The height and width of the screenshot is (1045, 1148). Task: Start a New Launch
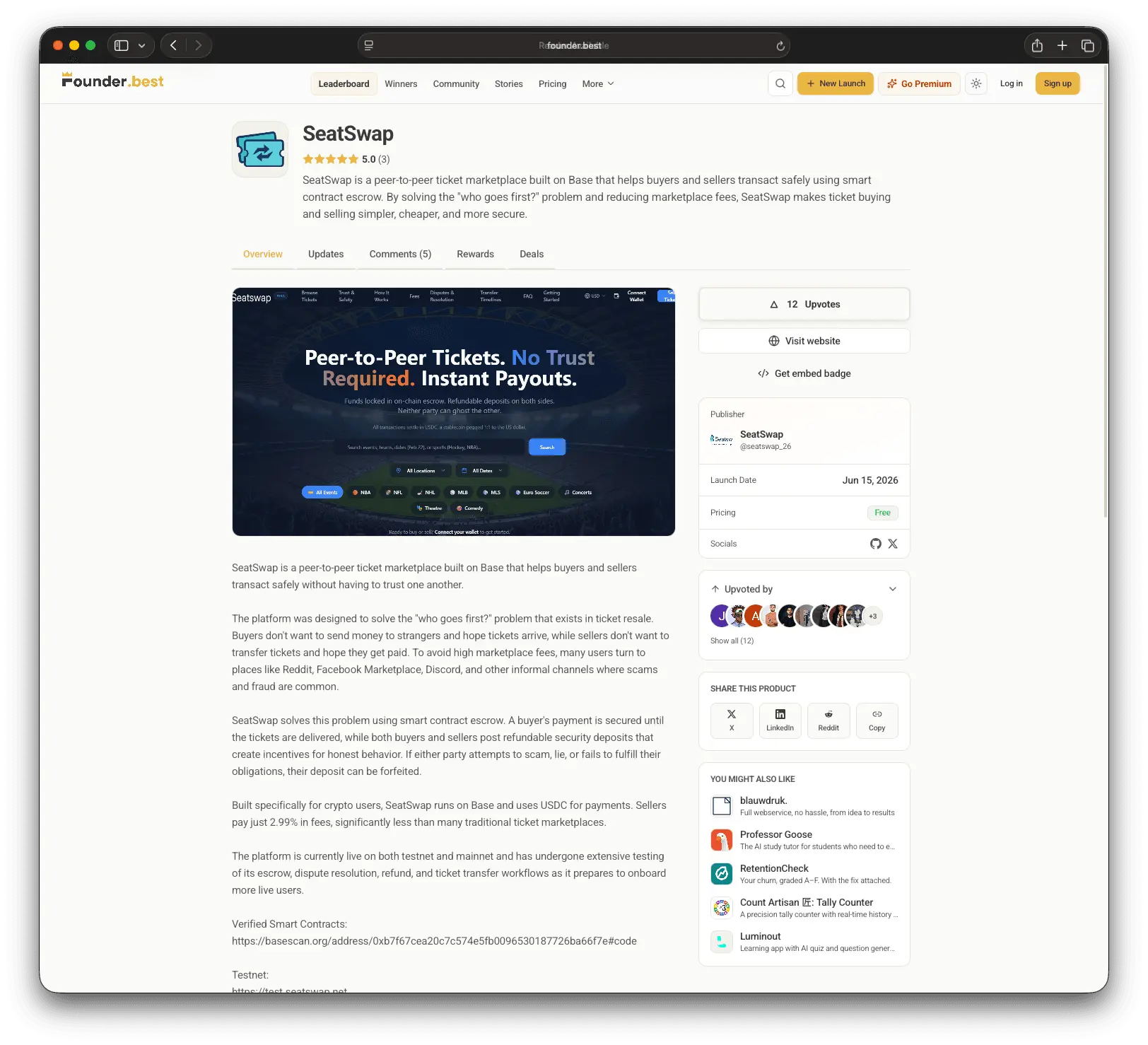836,83
